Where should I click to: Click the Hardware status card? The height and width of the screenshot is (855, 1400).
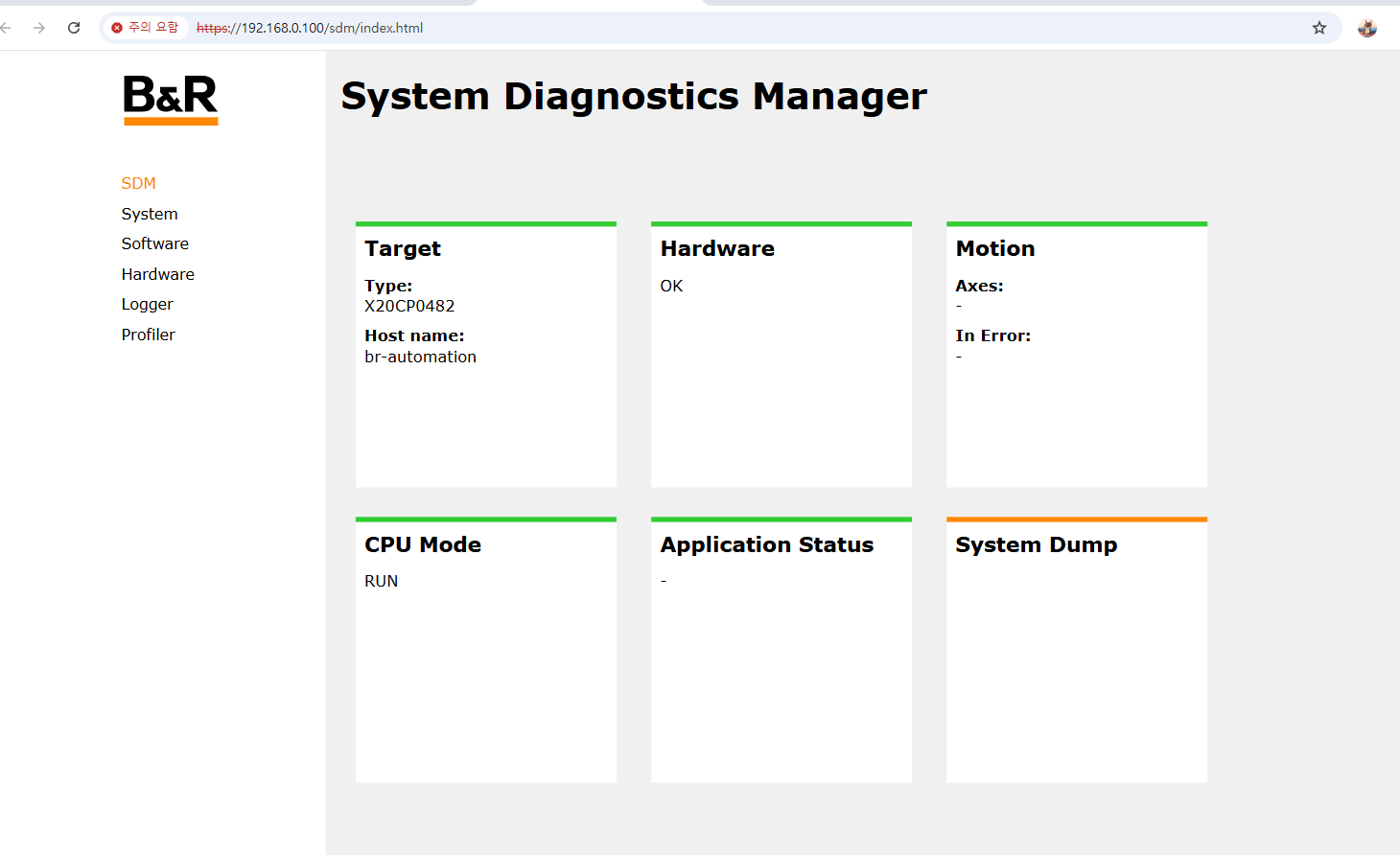coord(782,355)
